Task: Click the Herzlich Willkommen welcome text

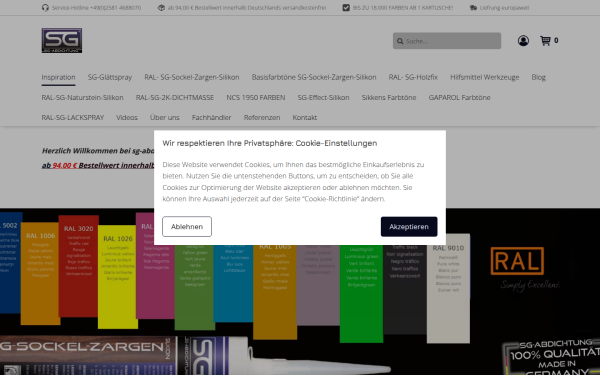Action: 98,151
